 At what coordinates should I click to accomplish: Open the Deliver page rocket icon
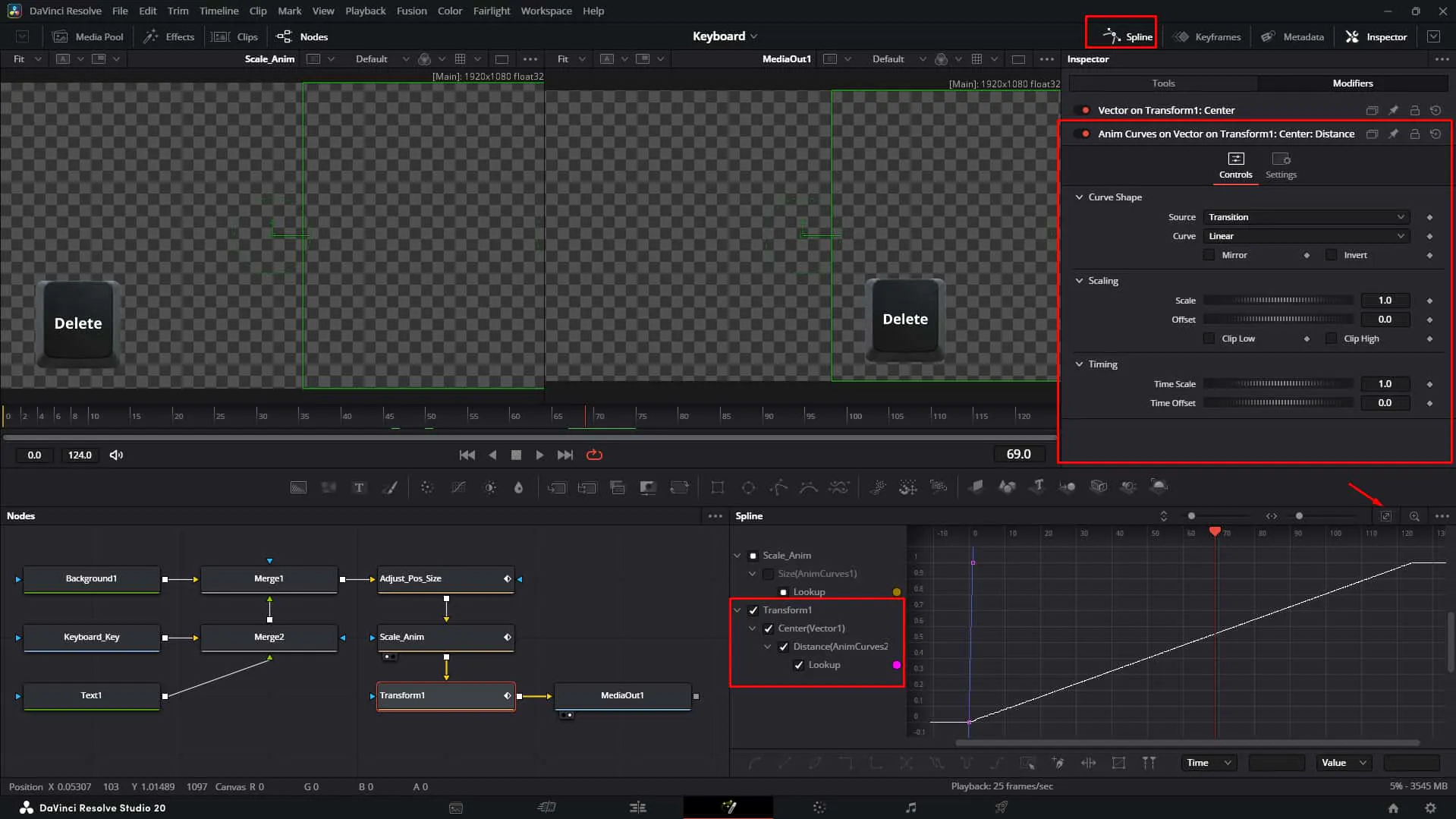[x=1002, y=807]
